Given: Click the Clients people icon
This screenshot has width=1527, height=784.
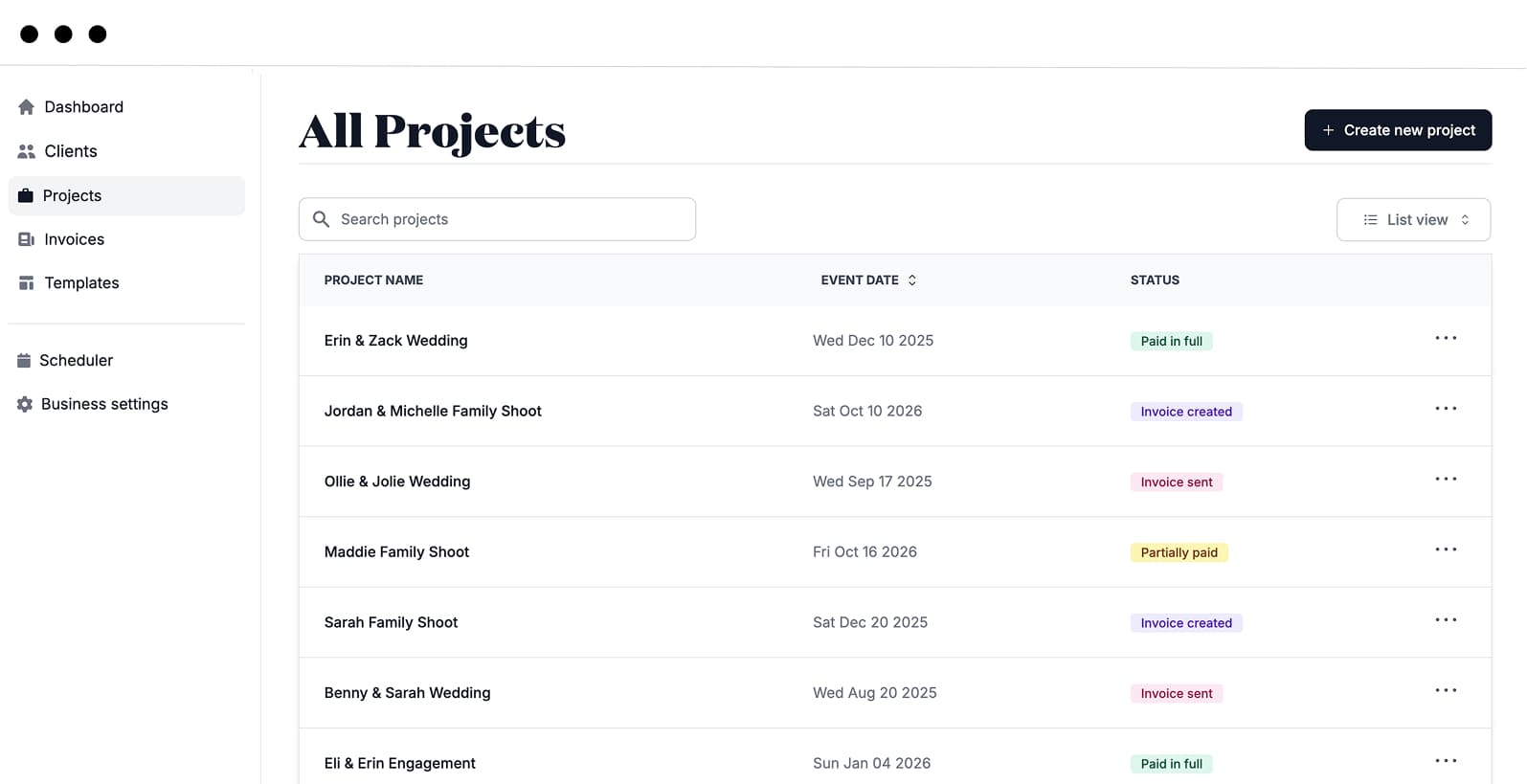Looking at the screenshot, I should tap(26, 151).
